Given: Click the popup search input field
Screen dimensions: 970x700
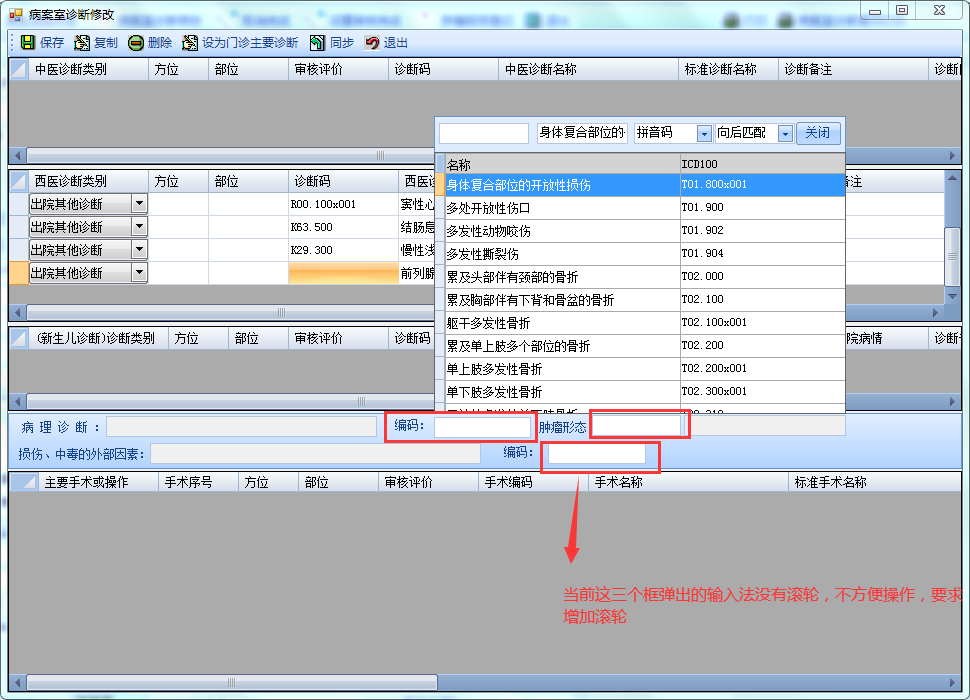Looking at the screenshot, I should [484, 133].
